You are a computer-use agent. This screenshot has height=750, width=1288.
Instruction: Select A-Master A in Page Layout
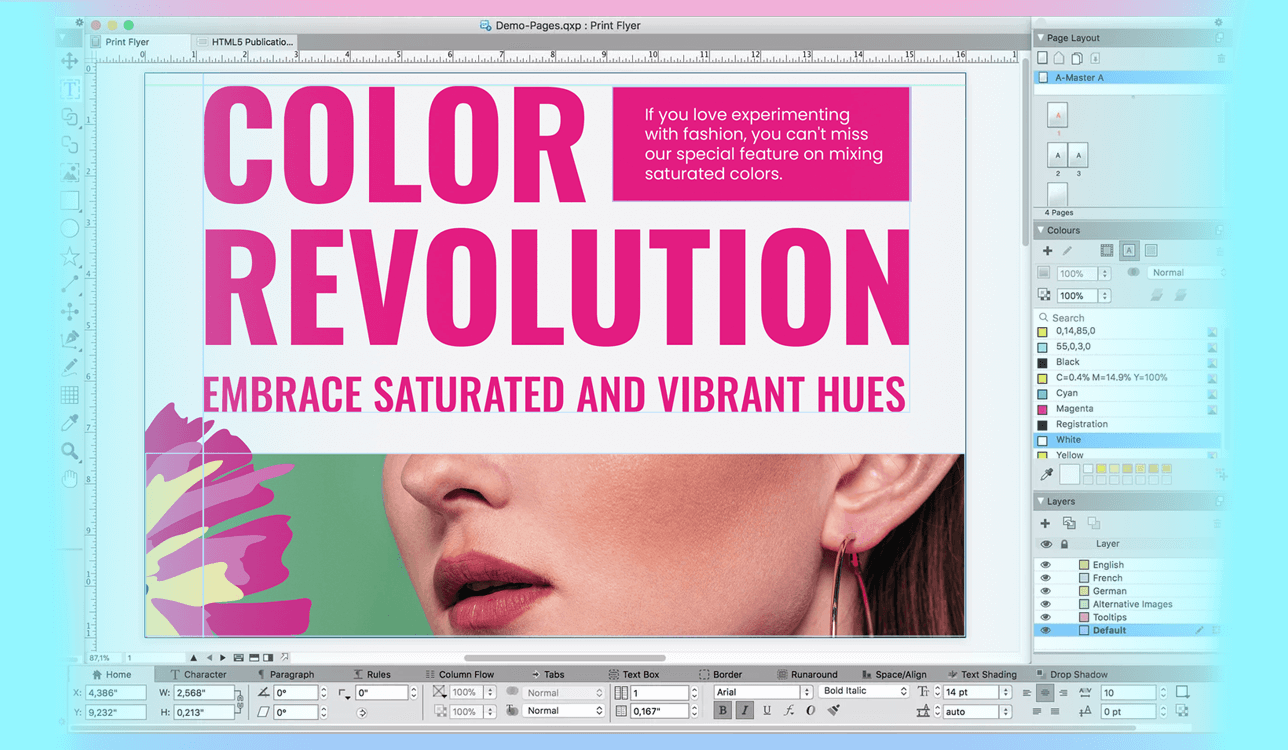pyautogui.click(x=1100, y=77)
